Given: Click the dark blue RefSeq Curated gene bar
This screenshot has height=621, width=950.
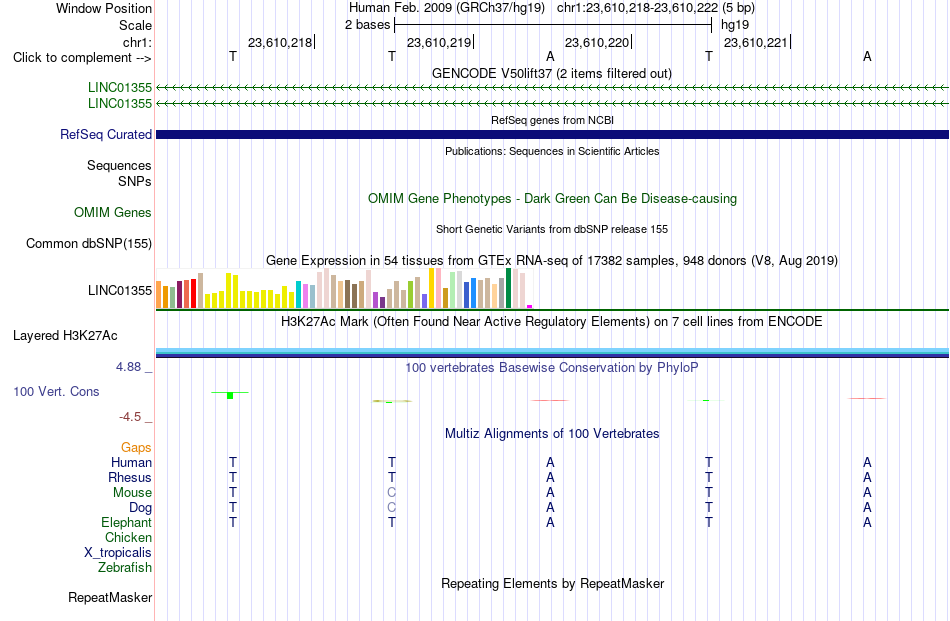Looking at the screenshot, I should point(552,134).
